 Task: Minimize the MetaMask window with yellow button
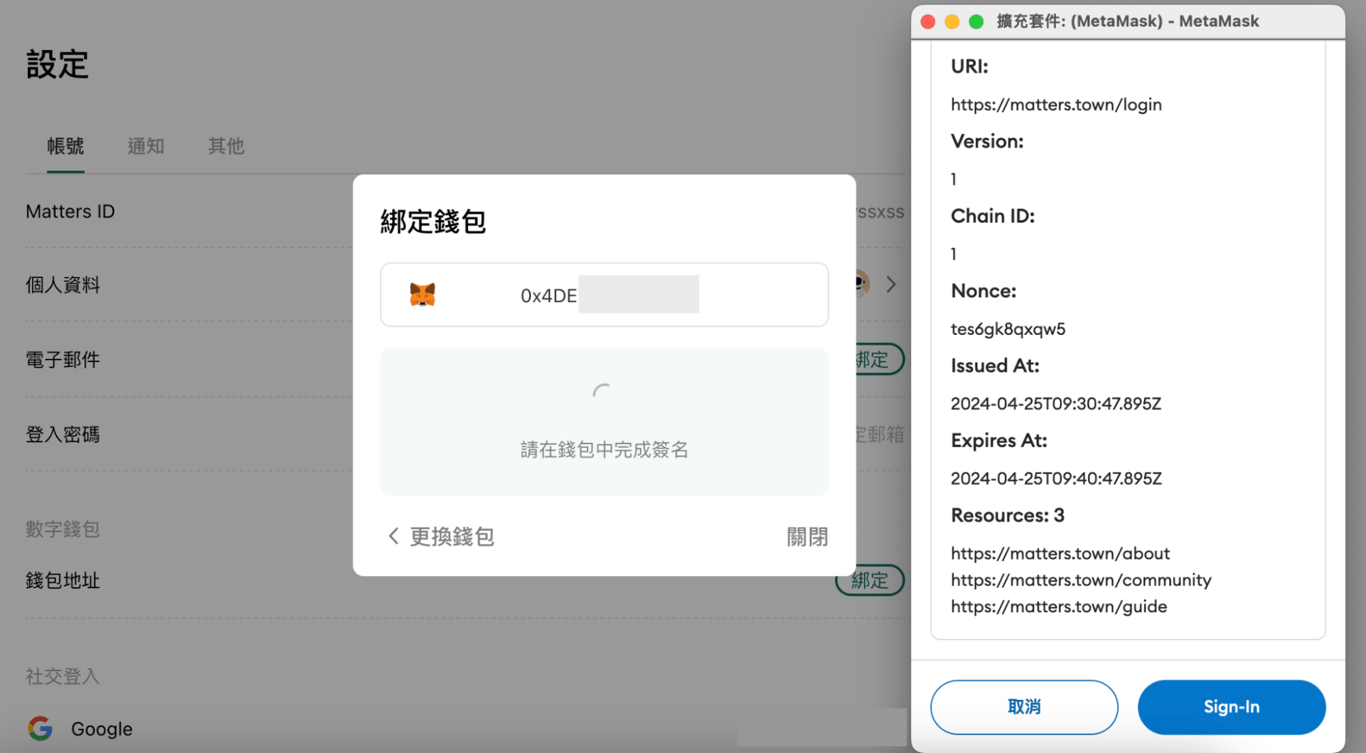coord(952,21)
